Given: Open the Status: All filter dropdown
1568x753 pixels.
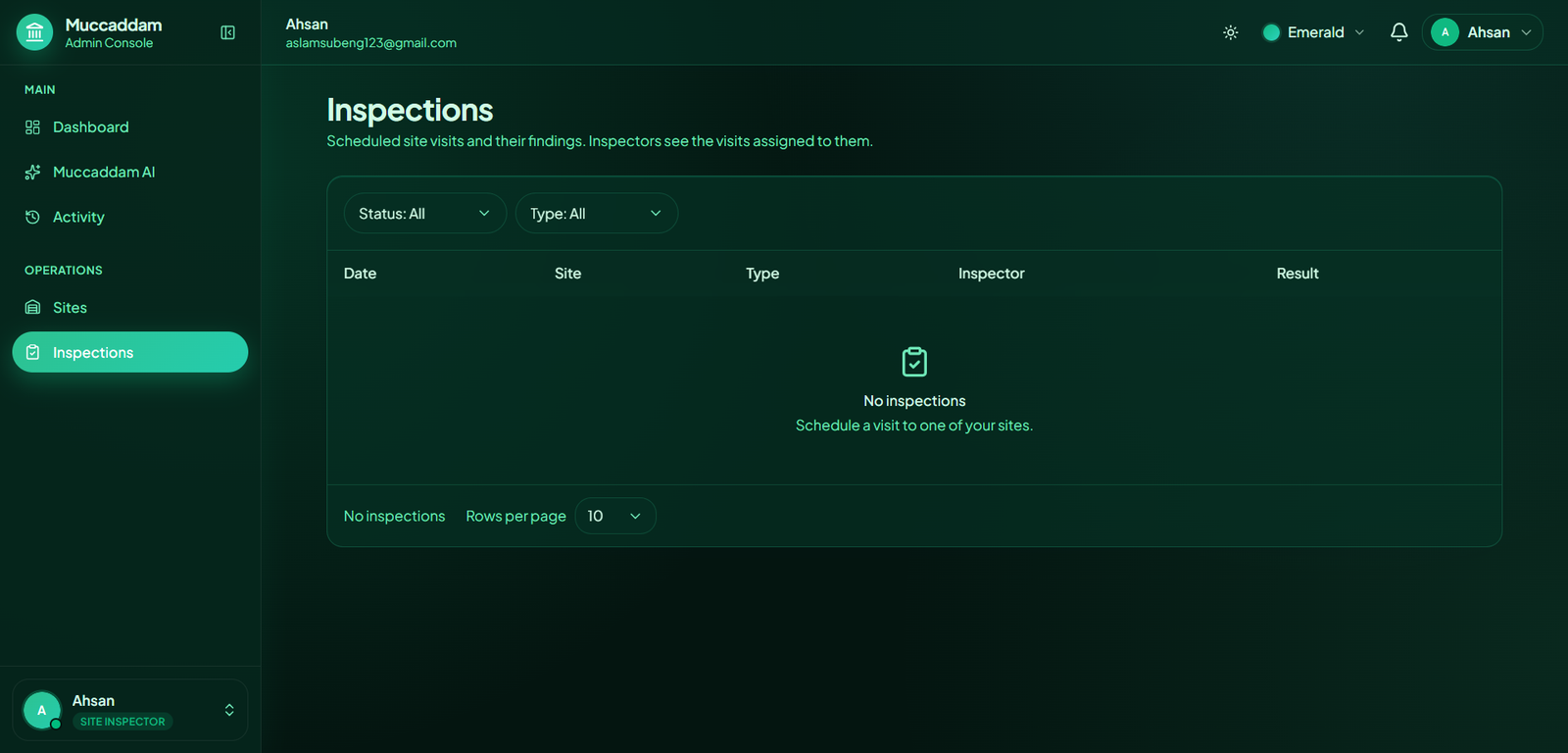Looking at the screenshot, I should tap(424, 214).
